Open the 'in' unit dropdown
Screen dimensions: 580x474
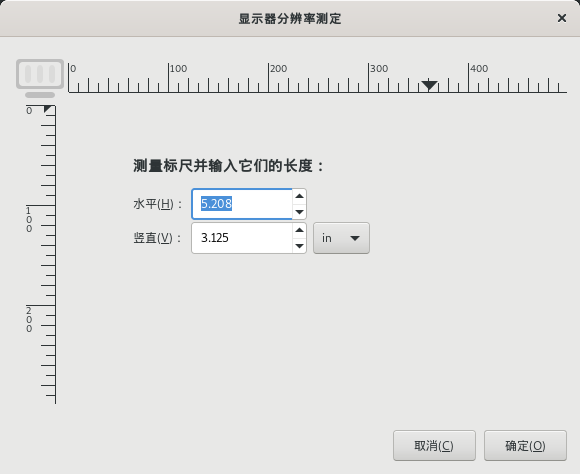tap(341, 238)
